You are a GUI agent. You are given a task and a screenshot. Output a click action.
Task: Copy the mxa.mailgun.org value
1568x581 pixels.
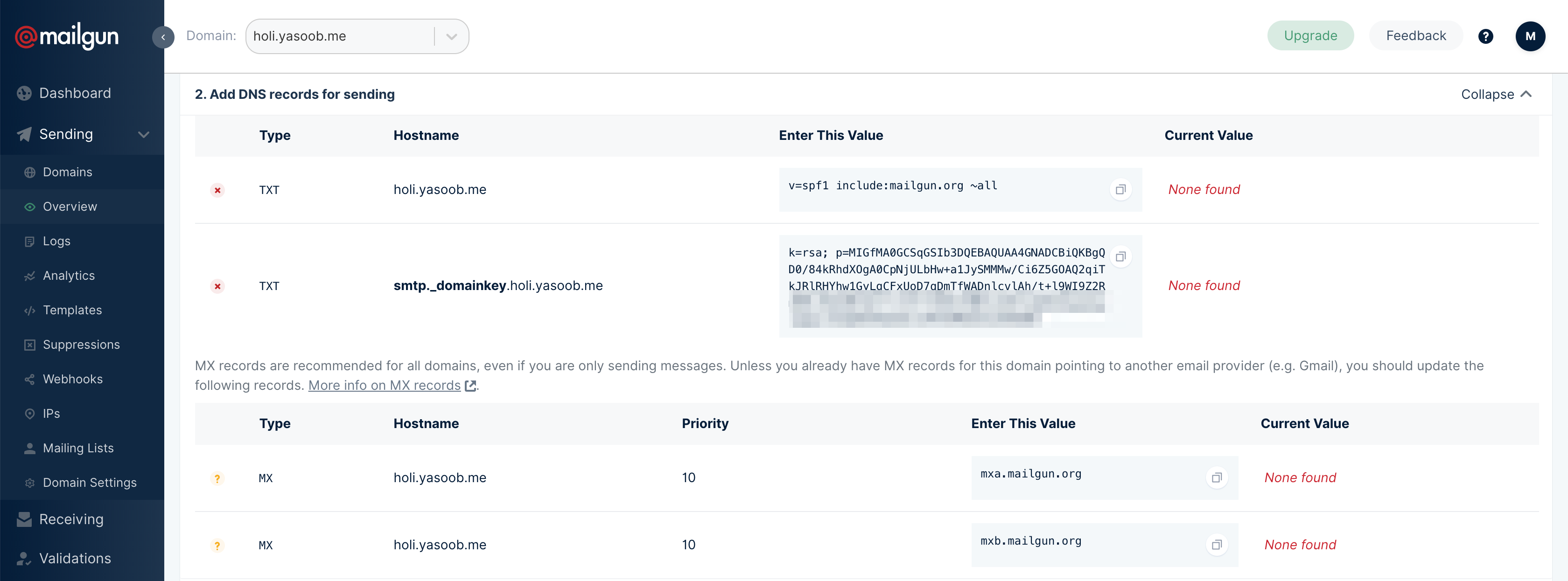tap(1216, 478)
